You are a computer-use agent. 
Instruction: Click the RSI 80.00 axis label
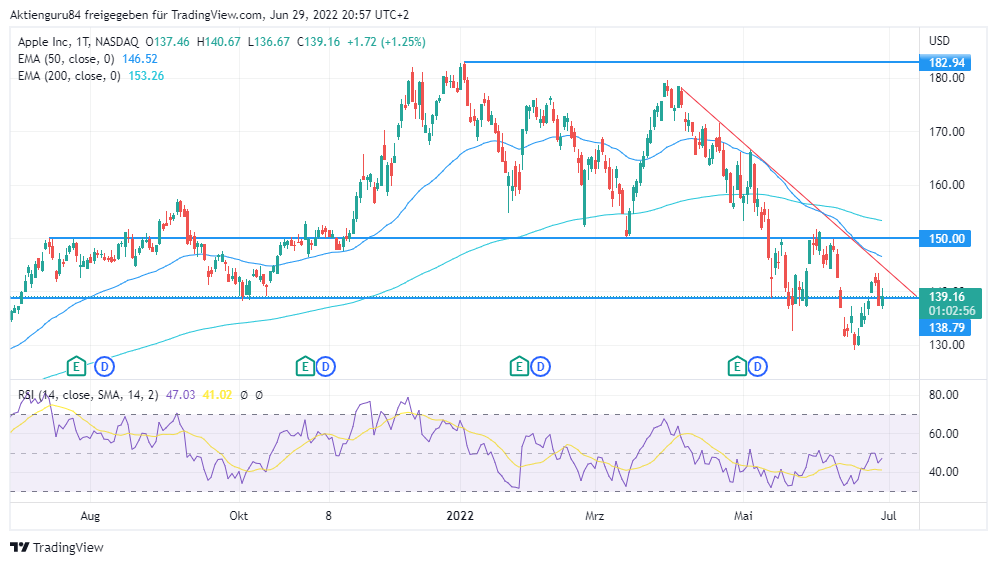[944, 395]
